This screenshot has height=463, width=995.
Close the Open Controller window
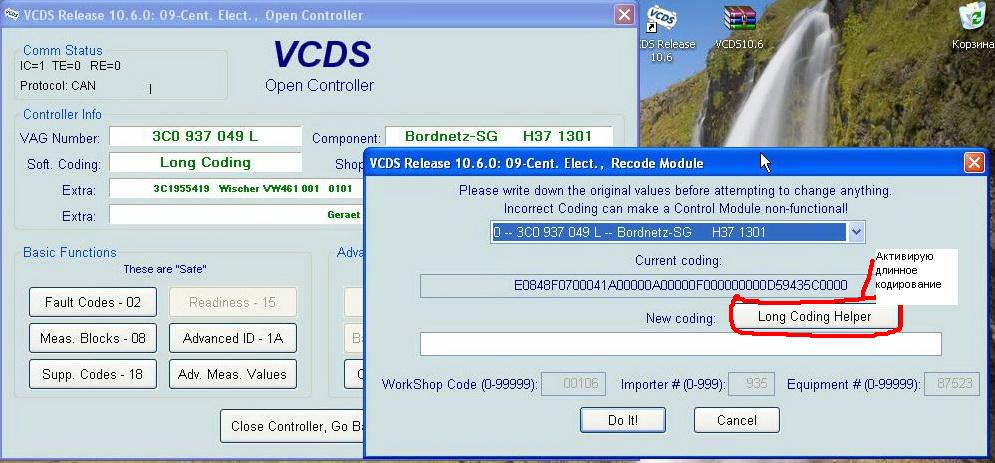(x=624, y=15)
